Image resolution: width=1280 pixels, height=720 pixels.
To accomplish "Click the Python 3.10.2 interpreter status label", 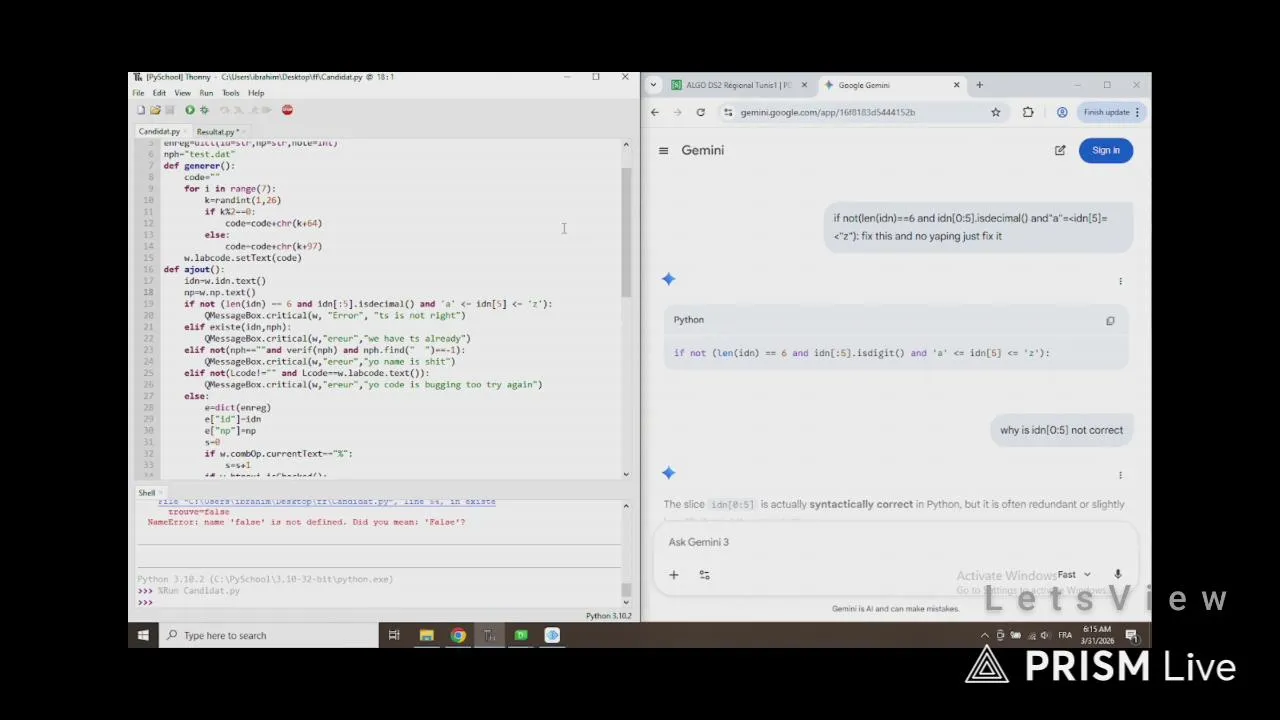I will click(608, 616).
